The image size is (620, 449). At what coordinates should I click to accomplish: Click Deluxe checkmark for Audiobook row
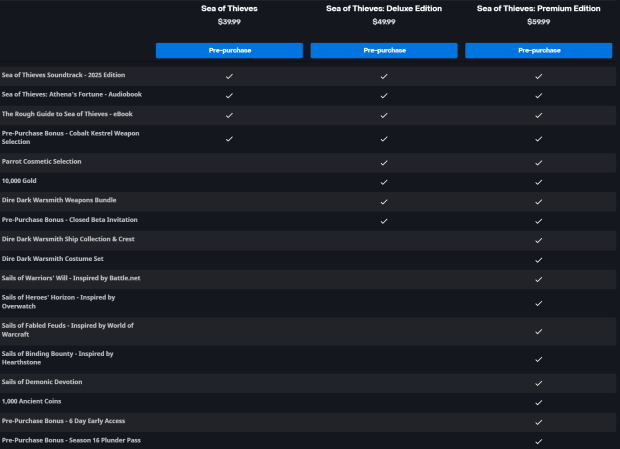384,96
